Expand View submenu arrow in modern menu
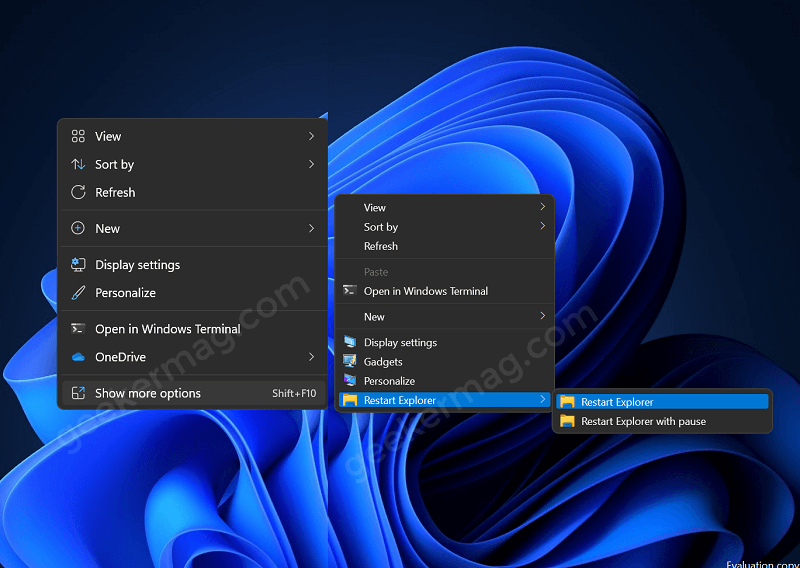 [311, 136]
